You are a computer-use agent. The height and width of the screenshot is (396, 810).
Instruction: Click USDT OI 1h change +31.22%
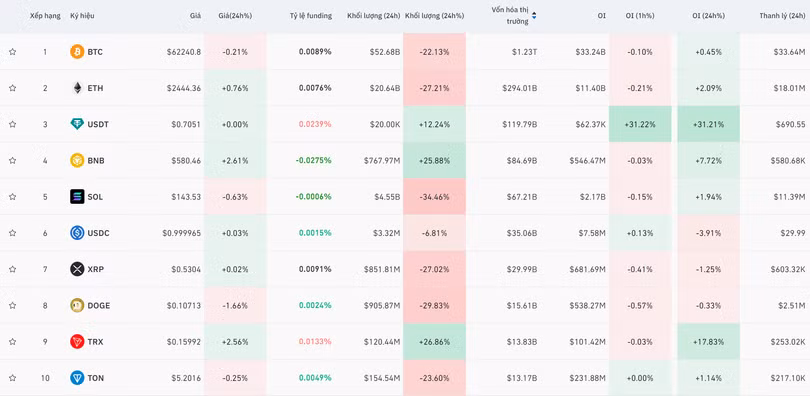[x=641, y=124]
